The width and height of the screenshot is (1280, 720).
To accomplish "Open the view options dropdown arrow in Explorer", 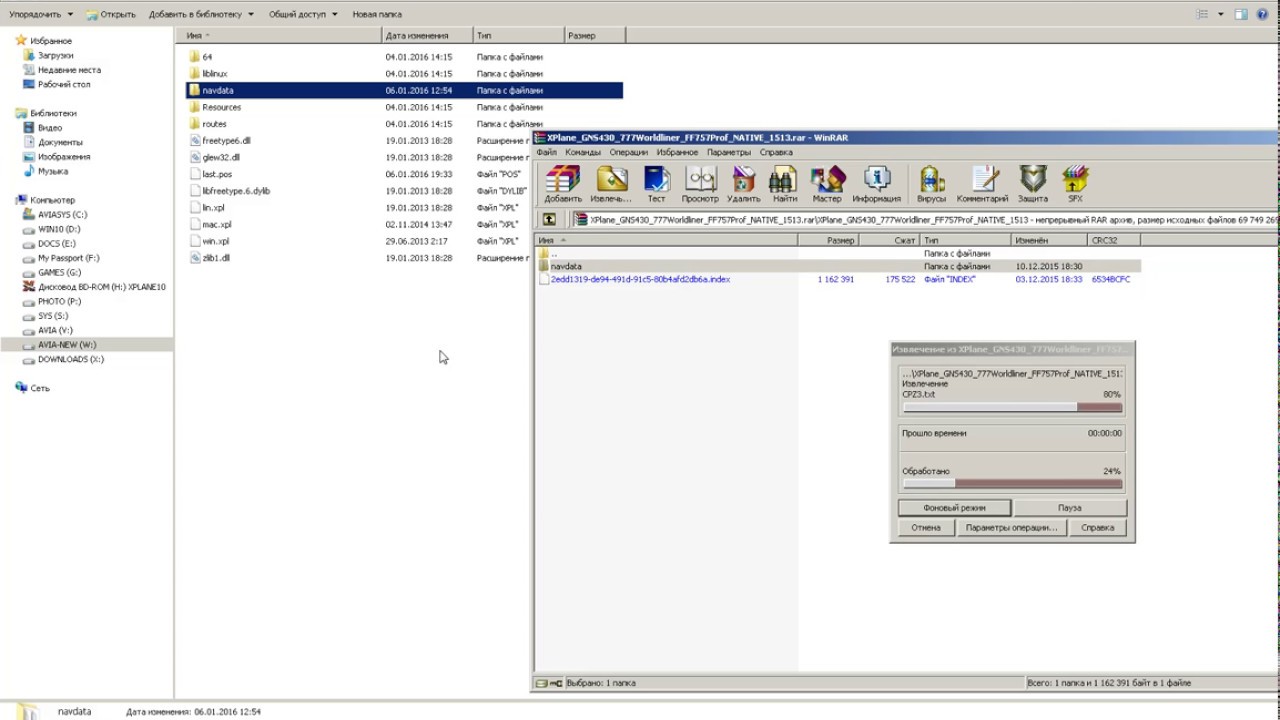I will (x=1220, y=14).
